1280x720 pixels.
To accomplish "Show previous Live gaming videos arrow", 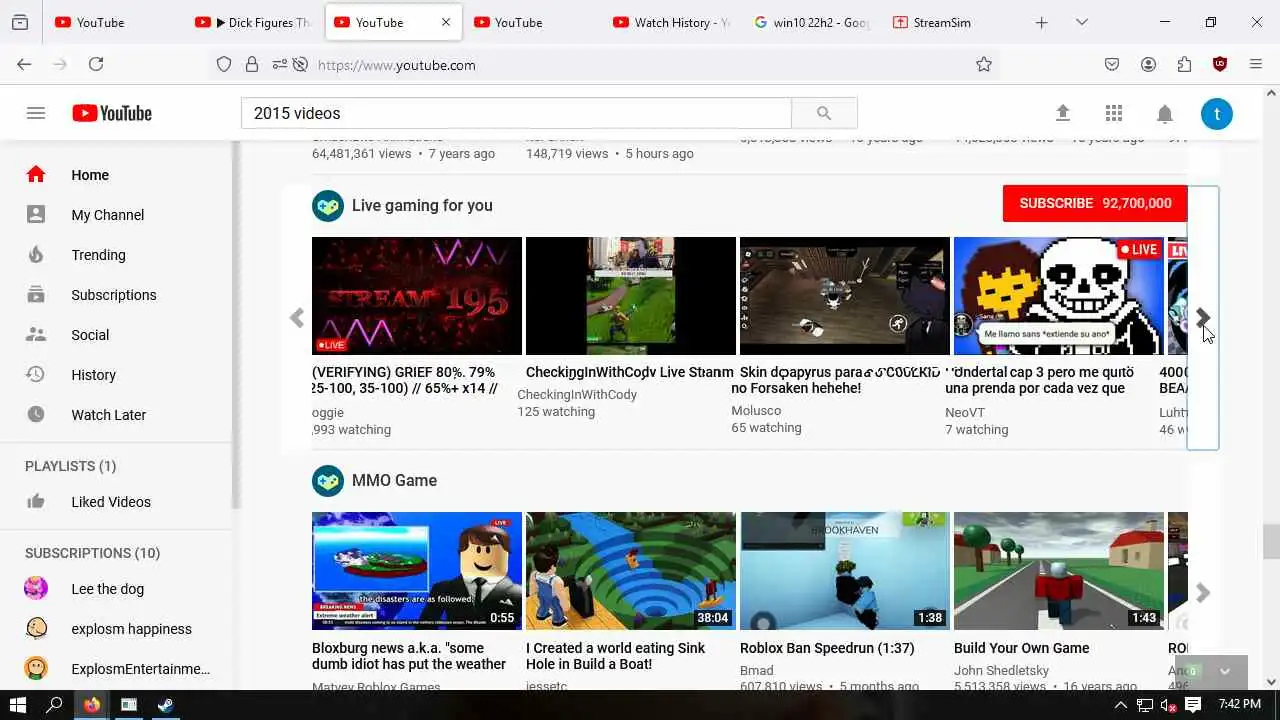I will (297, 318).
